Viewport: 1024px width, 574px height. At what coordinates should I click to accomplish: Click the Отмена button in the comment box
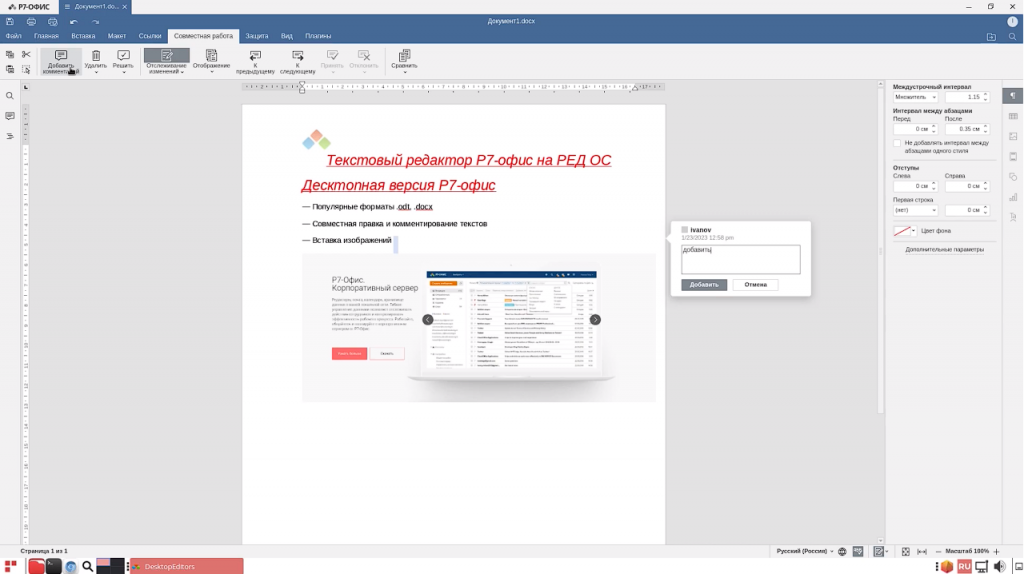point(756,285)
